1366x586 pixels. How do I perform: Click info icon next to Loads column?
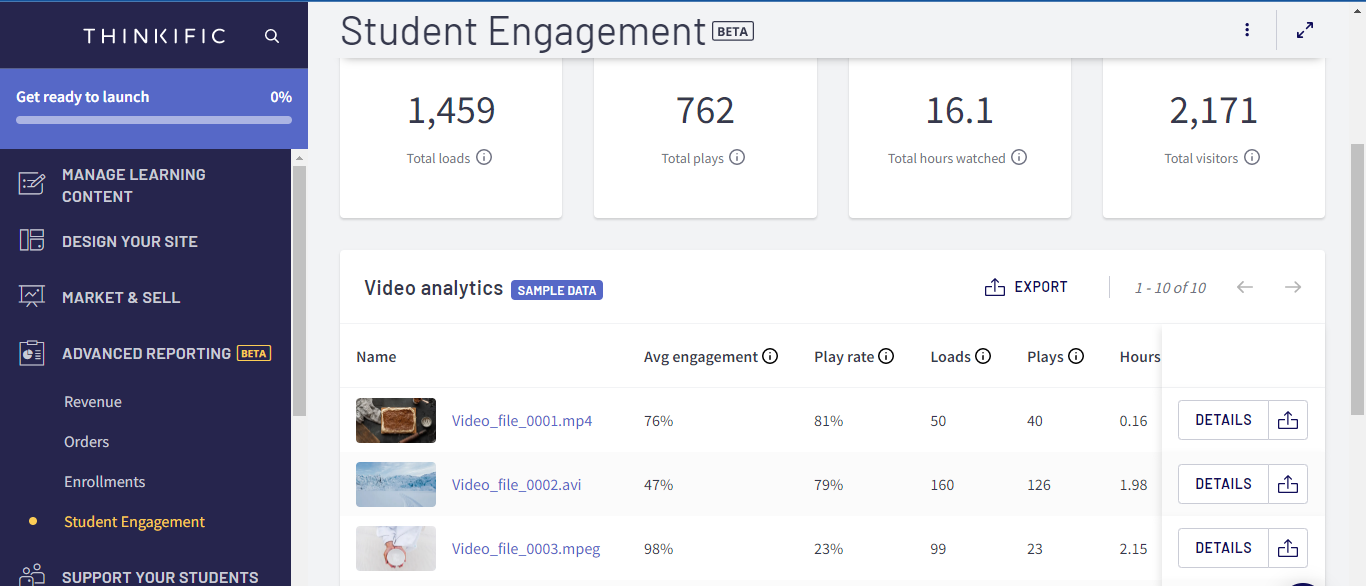983,356
